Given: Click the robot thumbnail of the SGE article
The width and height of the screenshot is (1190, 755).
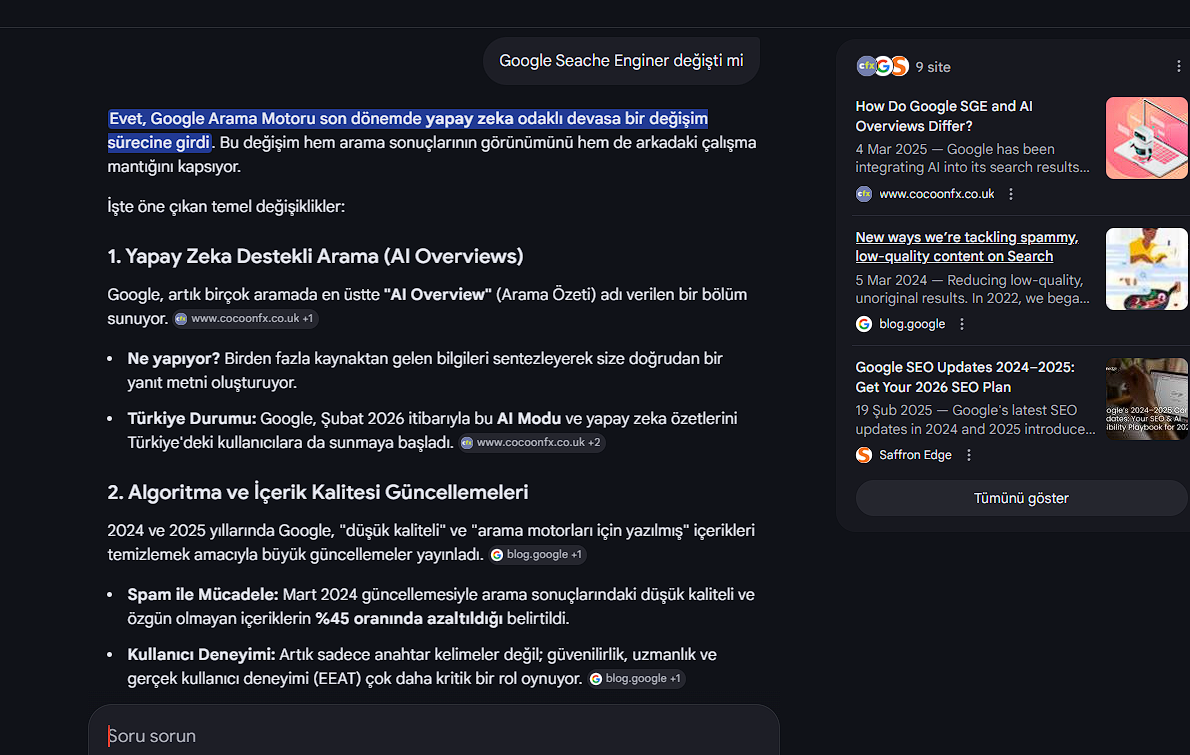Looking at the screenshot, I should (1147, 138).
